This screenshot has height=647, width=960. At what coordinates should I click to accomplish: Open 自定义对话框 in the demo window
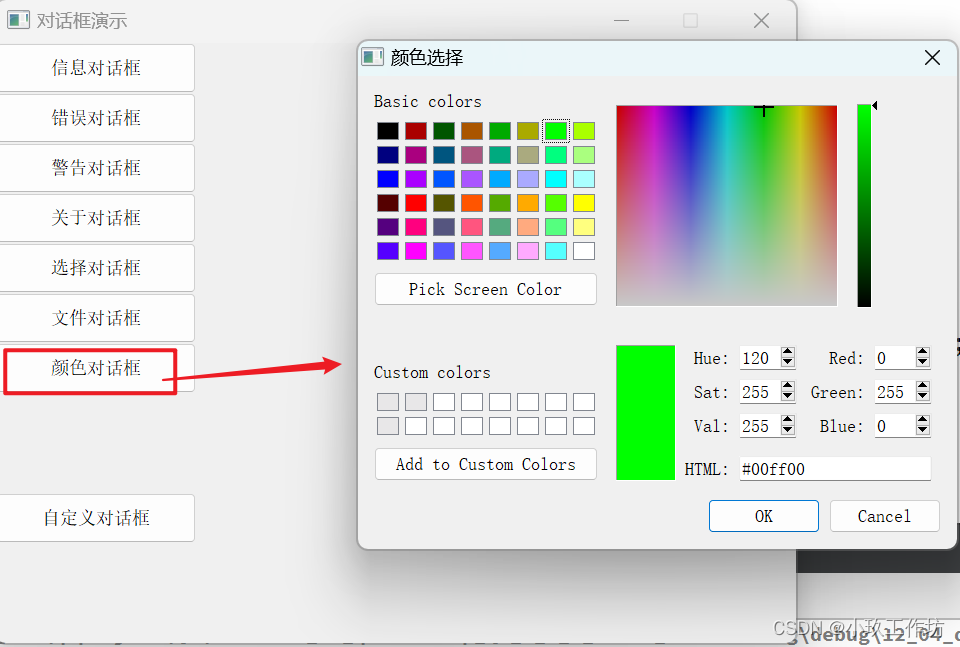pyautogui.click(x=96, y=518)
